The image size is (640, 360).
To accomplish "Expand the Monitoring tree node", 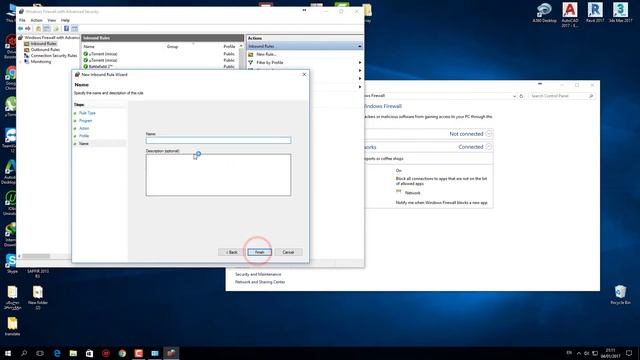I will tap(21, 62).
